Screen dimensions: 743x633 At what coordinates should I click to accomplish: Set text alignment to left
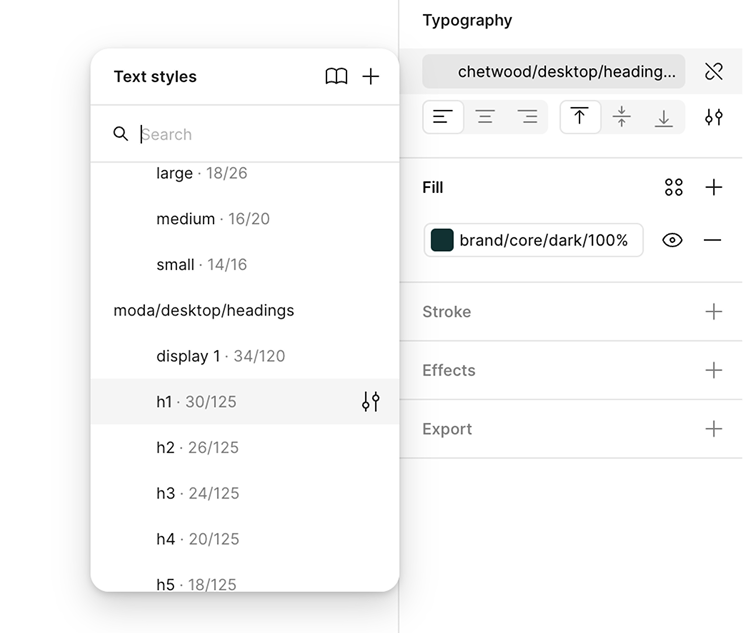(443, 117)
